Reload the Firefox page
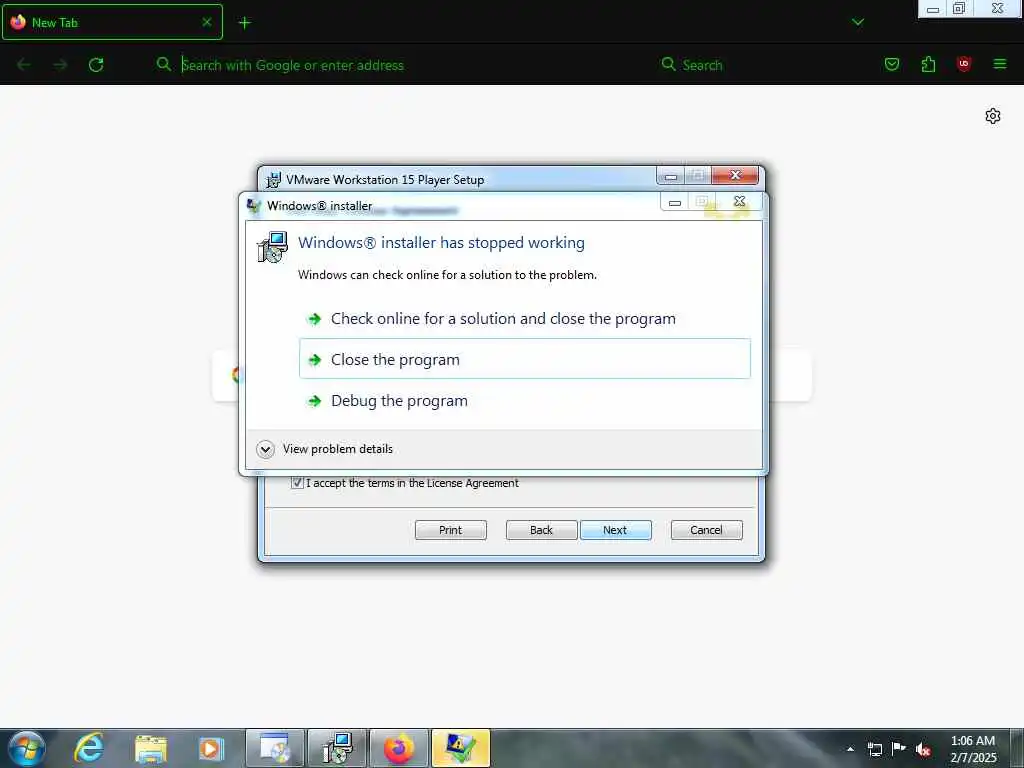The width and height of the screenshot is (1024, 768). click(x=96, y=65)
